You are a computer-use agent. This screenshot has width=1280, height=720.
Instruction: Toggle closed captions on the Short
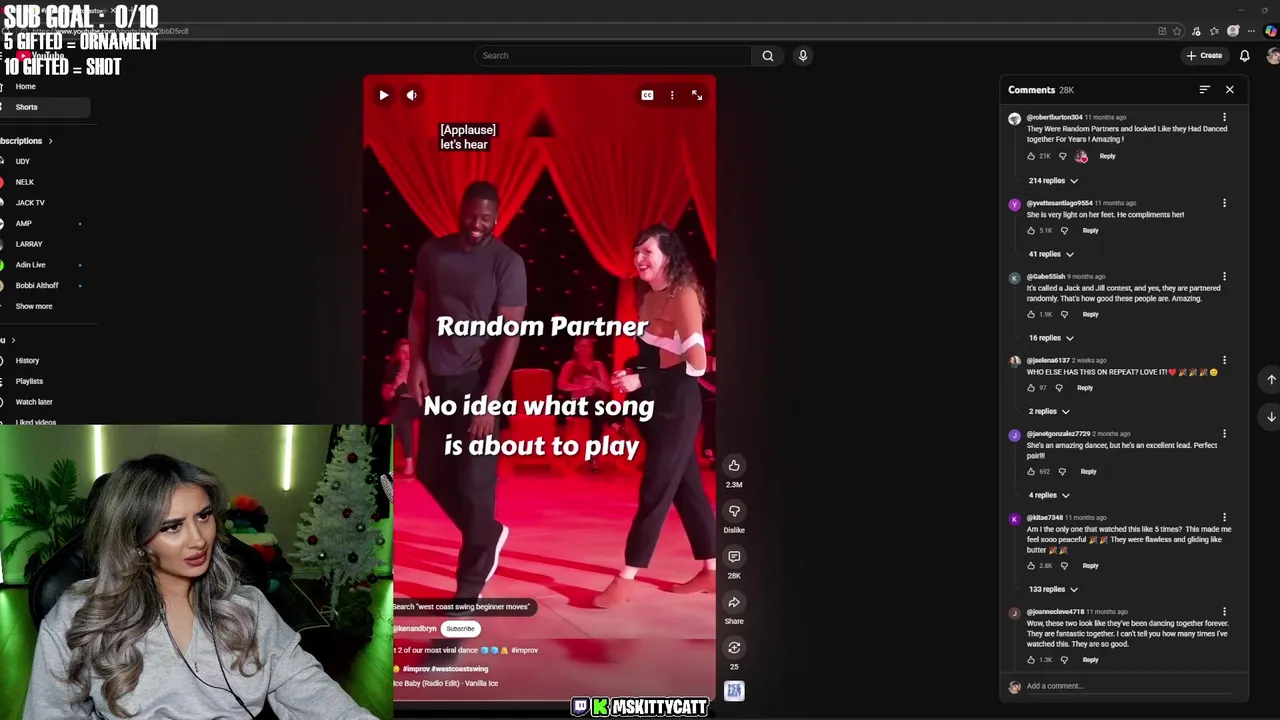click(x=647, y=95)
